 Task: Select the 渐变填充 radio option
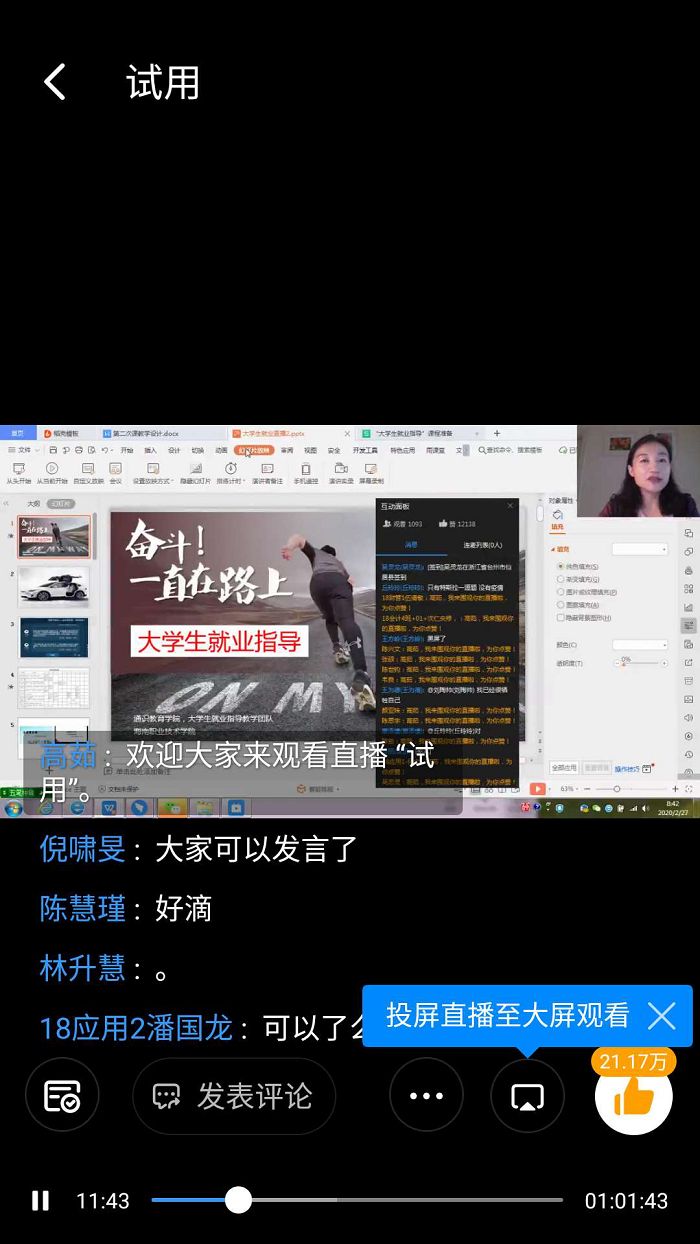pyautogui.click(x=560, y=579)
